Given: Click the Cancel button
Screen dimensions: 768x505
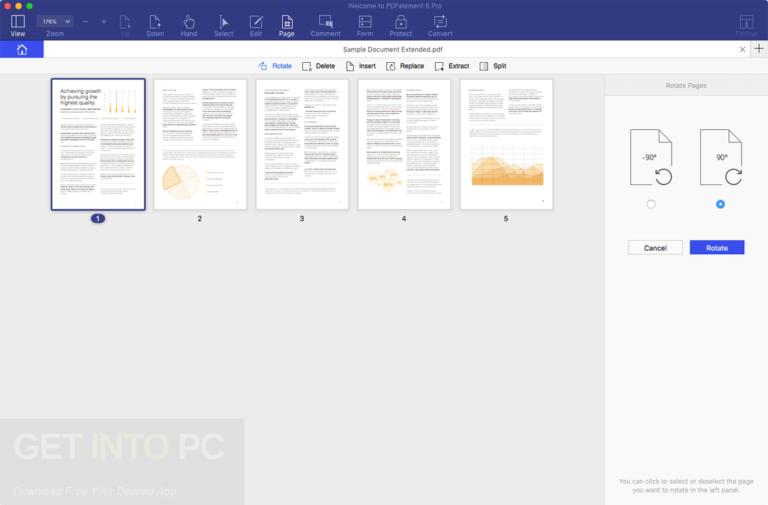Looking at the screenshot, I should coord(655,248).
